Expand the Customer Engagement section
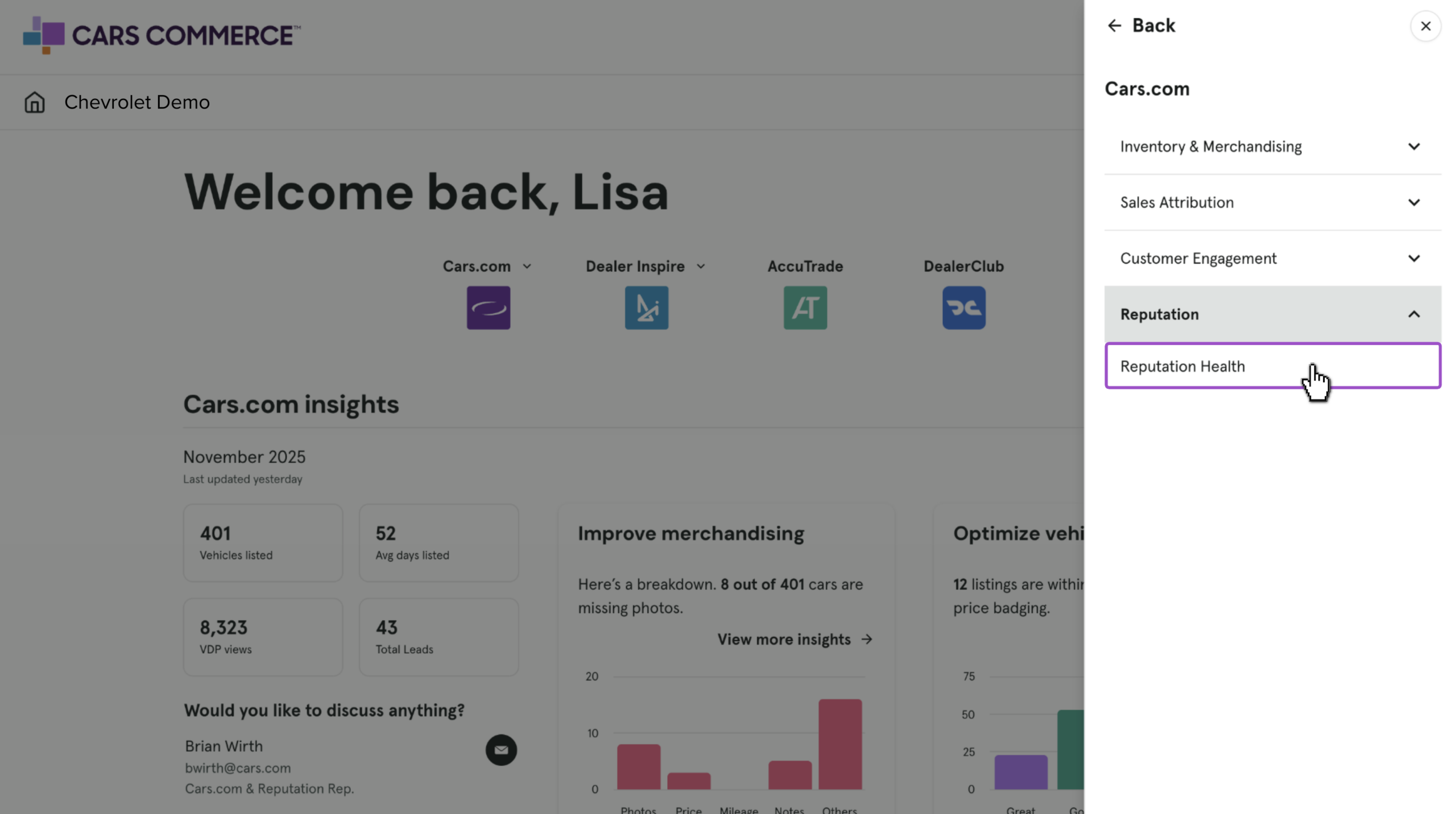Viewport: 1456px width, 814px height. 1272,258
